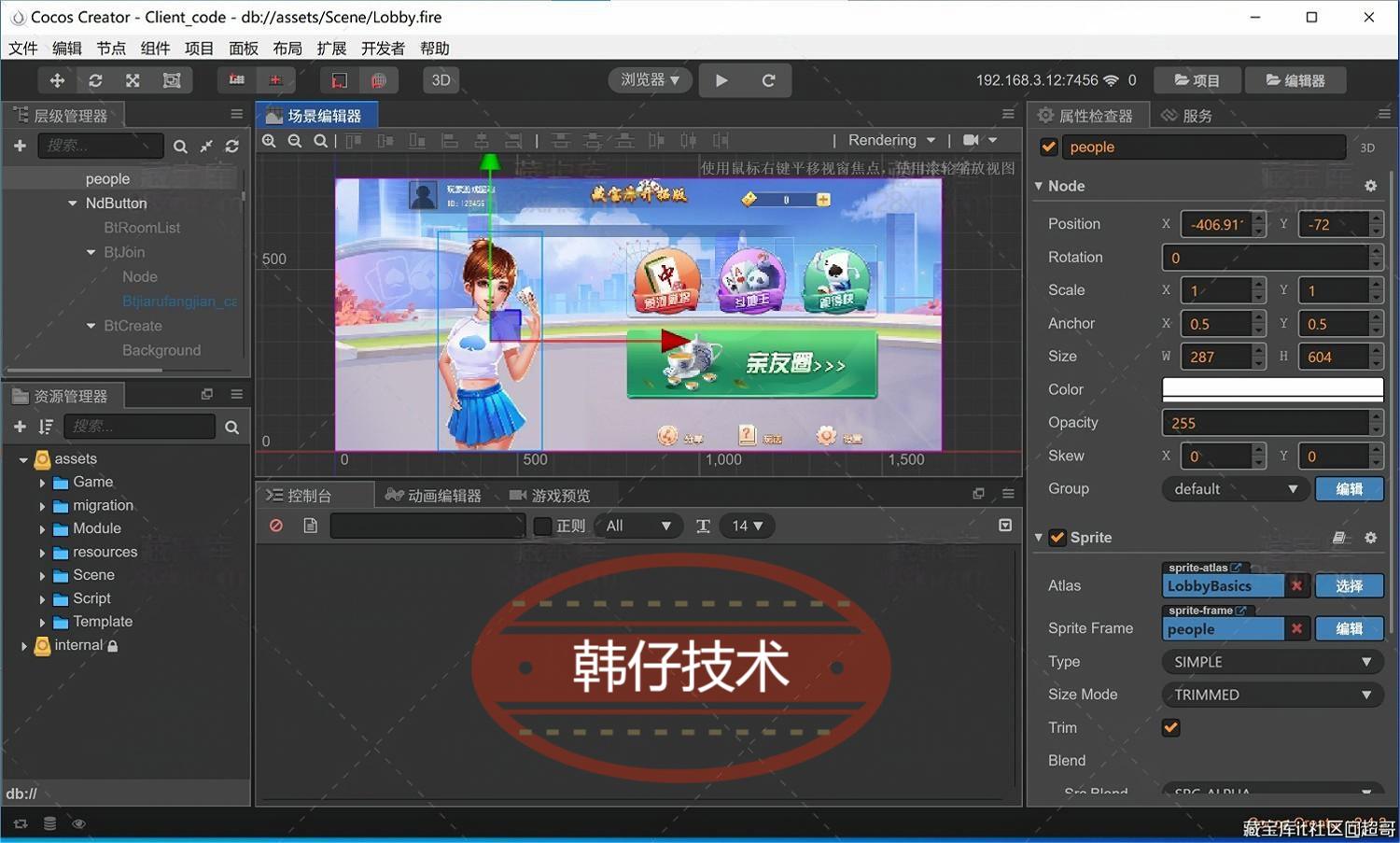
Task: Switch to the 游戏预览 tab
Action: tap(551, 496)
